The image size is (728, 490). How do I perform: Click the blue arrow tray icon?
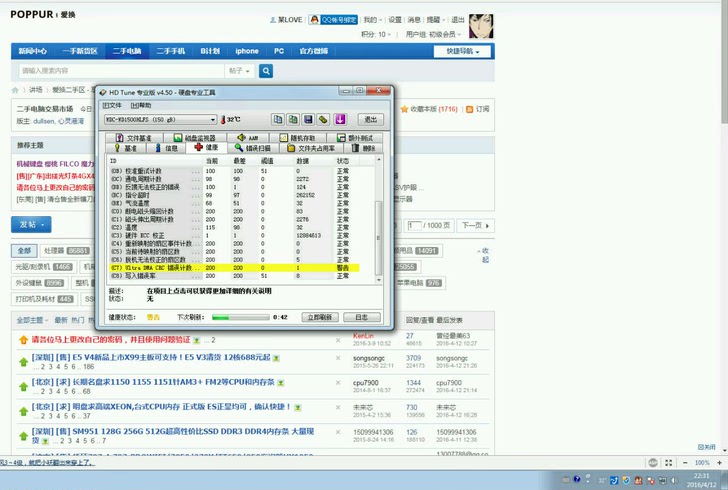click(x=614, y=480)
